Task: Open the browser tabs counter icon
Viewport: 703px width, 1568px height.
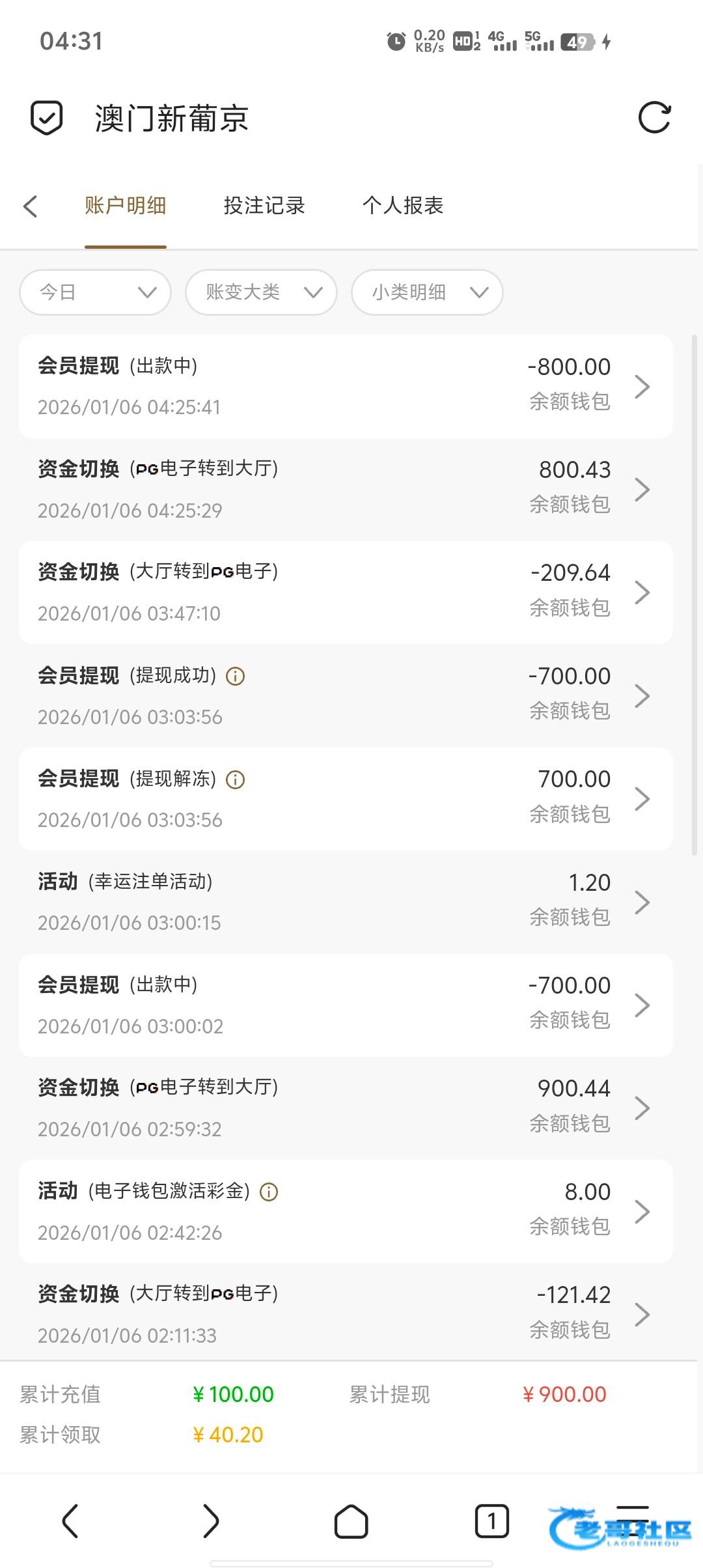Action: [491, 1521]
